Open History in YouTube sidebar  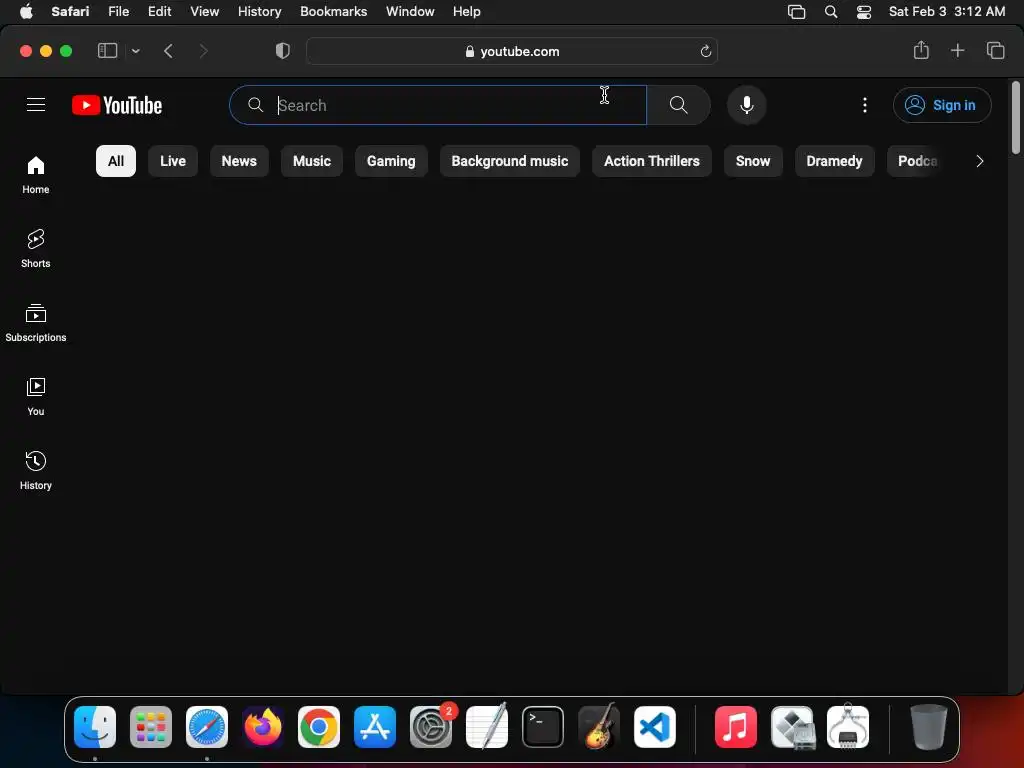[36, 470]
